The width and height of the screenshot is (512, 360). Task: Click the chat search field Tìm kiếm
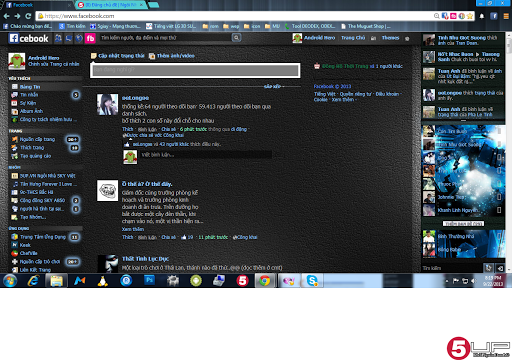click(x=453, y=268)
